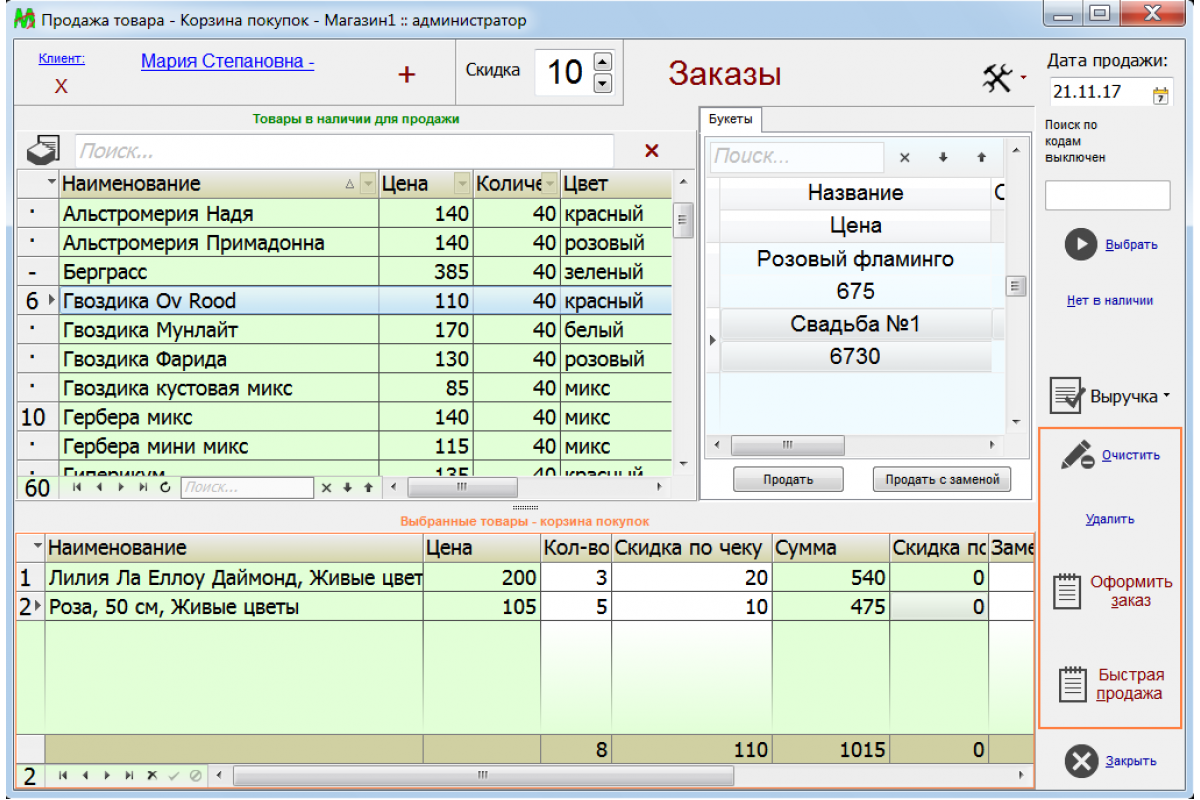Viewport: 1200px width, 800px height.
Task: Click the Название header in bouquets
Action: (855, 193)
